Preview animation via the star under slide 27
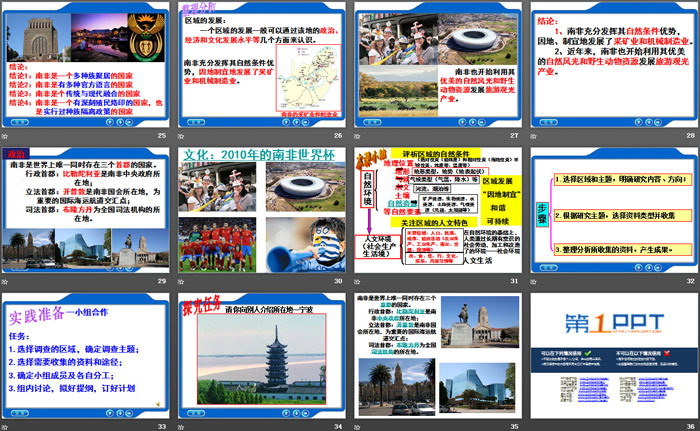The height and width of the screenshot is (431, 700). [357, 136]
